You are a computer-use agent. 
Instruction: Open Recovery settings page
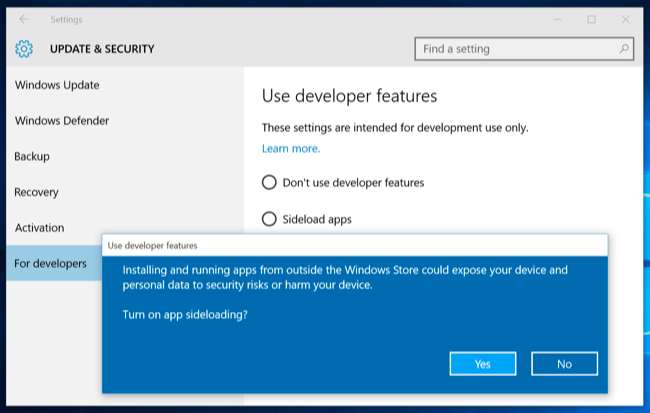(x=36, y=192)
